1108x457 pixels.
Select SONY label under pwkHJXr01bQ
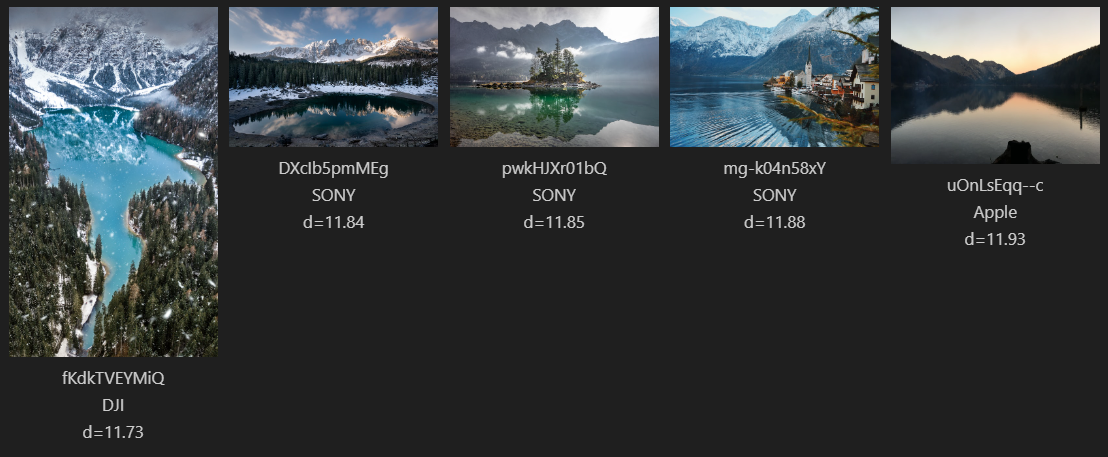[x=554, y=196]
